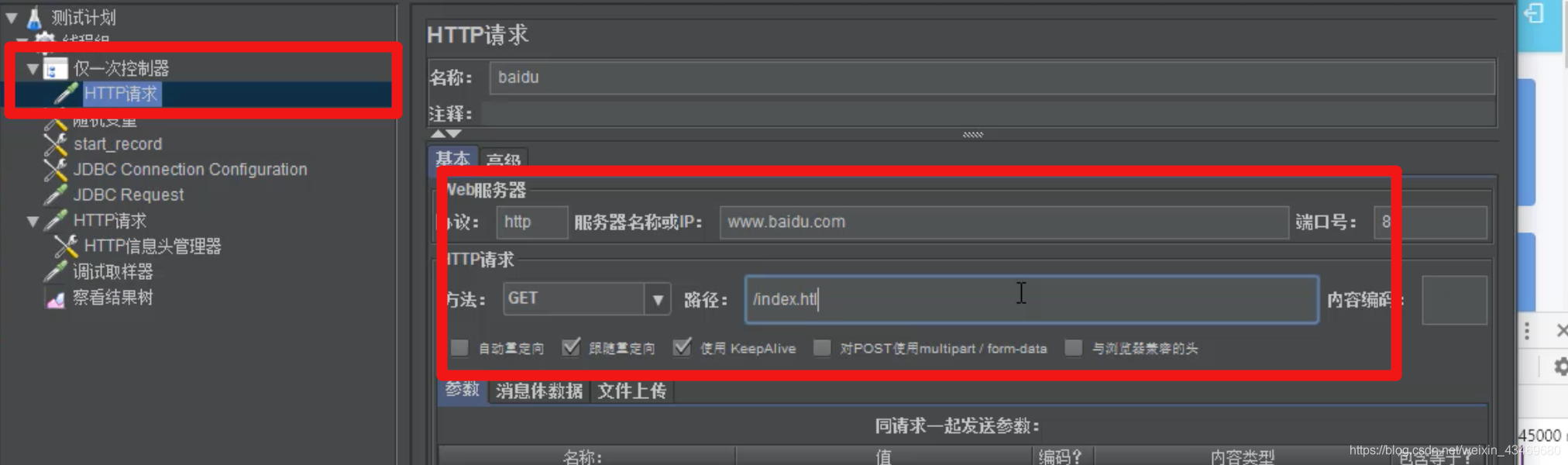
Task: Click the test plan flask icon
Action: pyautogui.click(x=34, y=17)
